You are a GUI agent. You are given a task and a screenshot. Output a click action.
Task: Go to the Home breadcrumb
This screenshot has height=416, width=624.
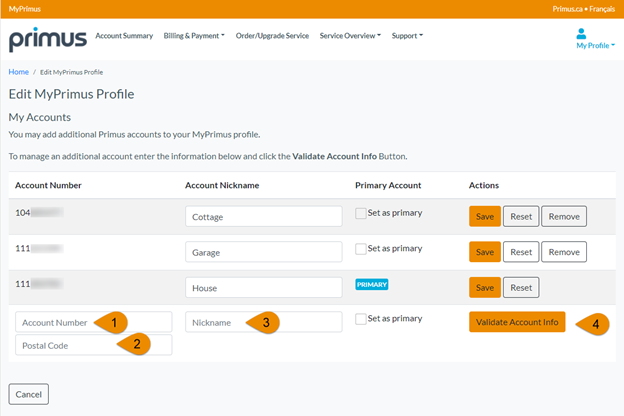pos(19,72)
